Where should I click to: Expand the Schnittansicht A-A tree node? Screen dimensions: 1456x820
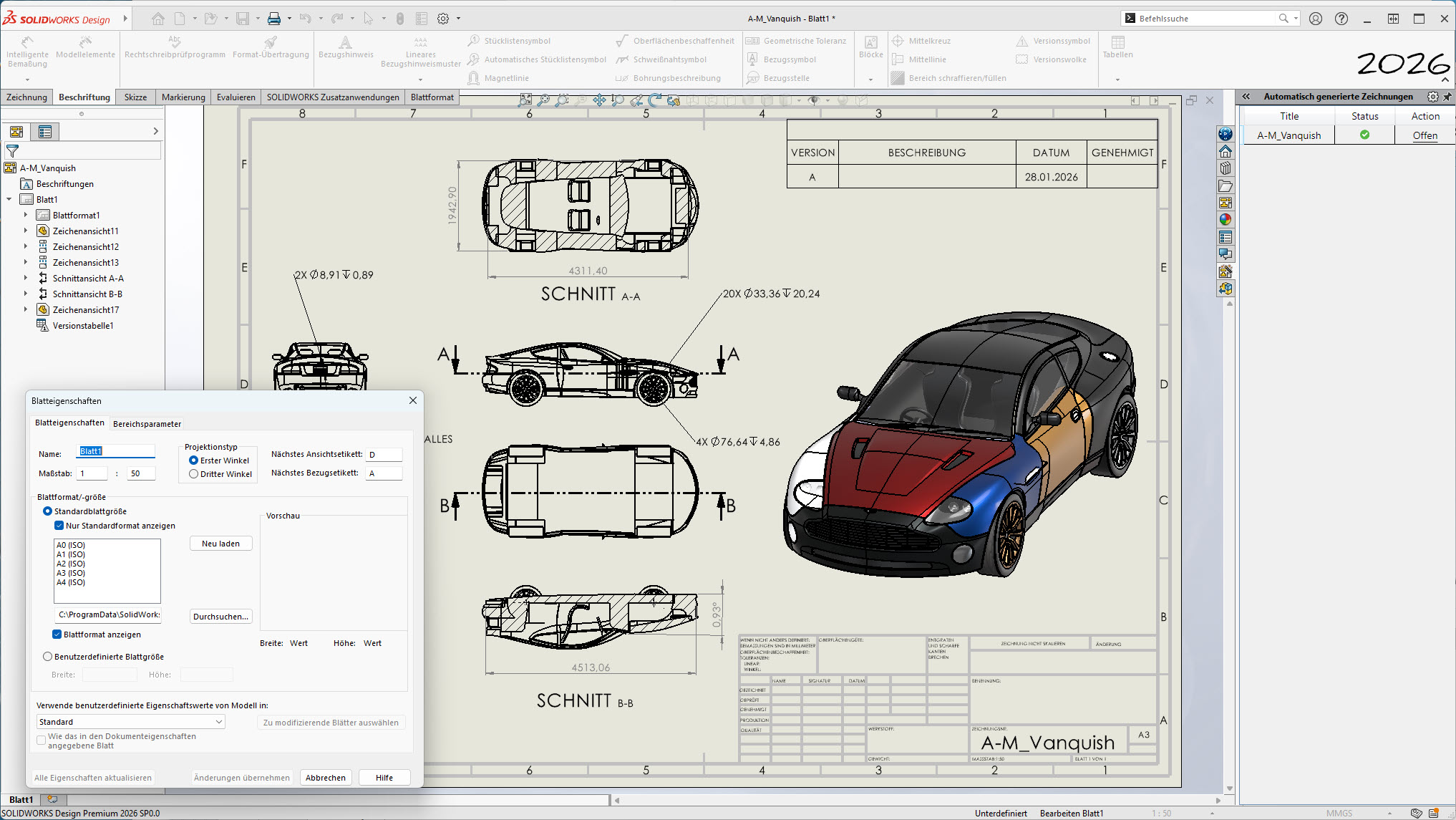[x=26, y=279]
